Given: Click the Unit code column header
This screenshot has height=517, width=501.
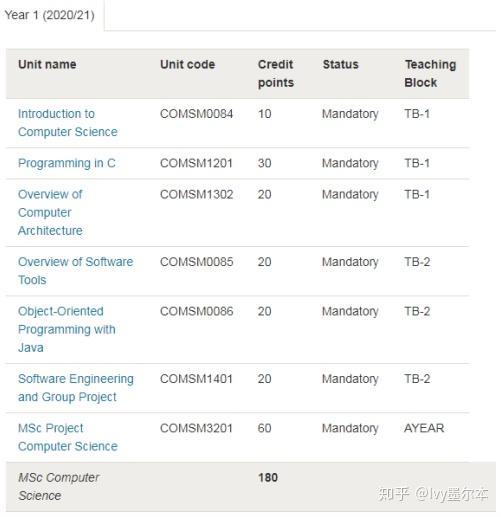Looking at the screenshot, I should tap(187, 64).
